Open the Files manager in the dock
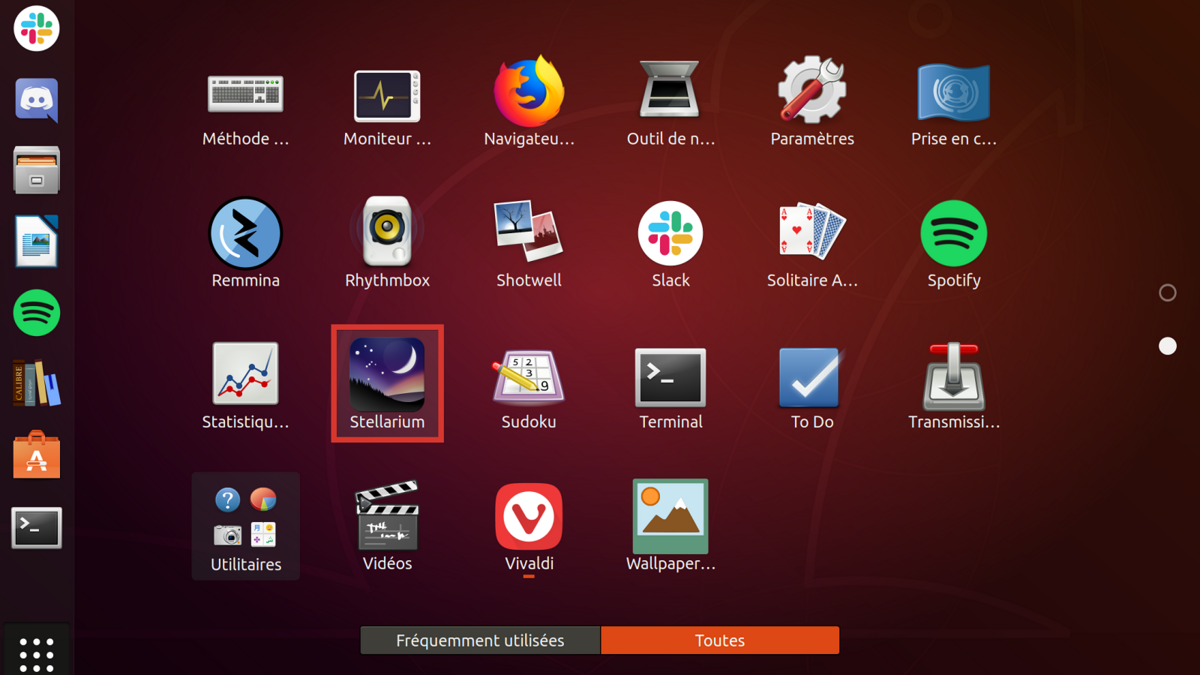The width and height of the screenshot is (1200, 675). pyautogui.click(x=37, y=170)
